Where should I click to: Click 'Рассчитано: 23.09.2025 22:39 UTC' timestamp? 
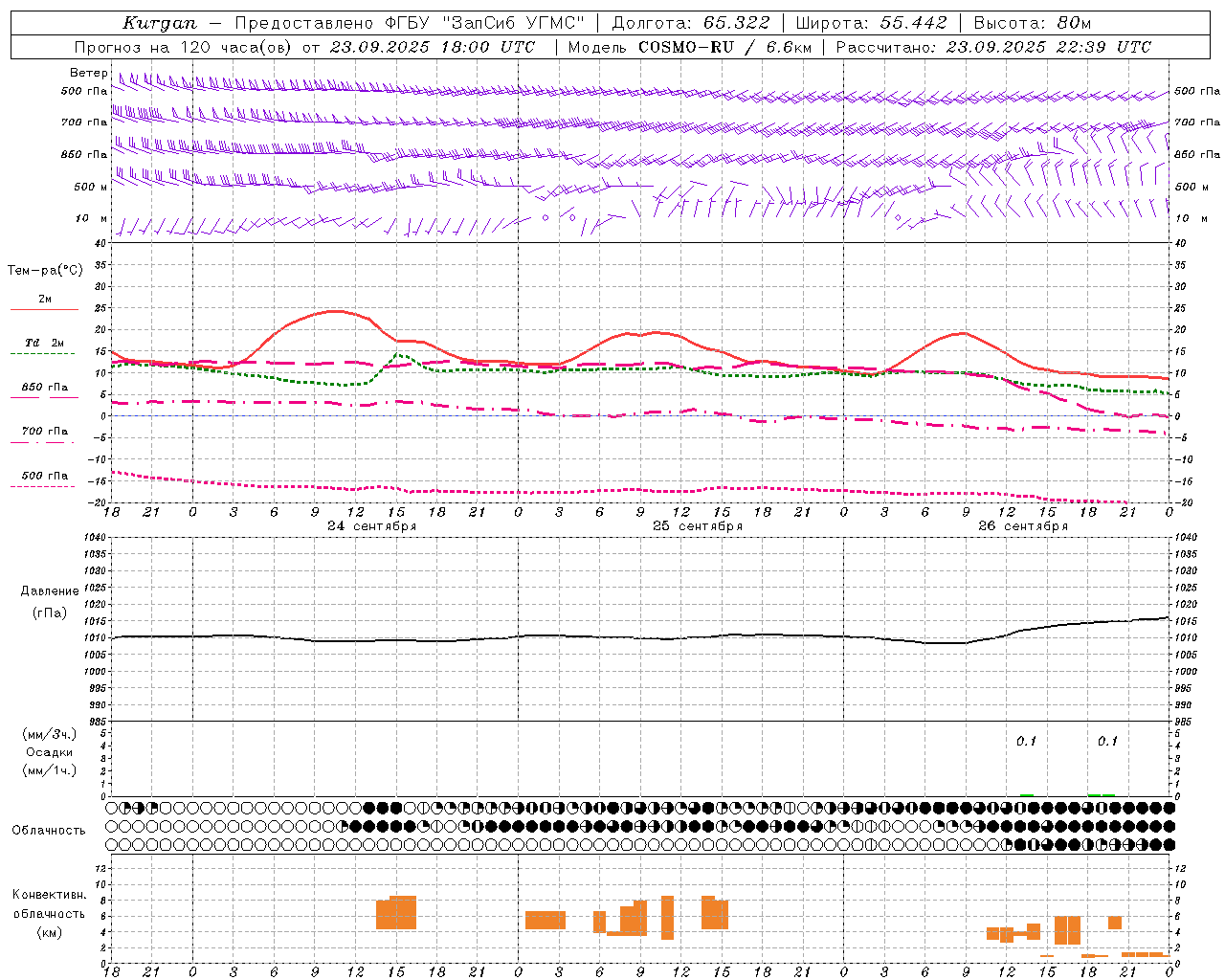click(993, 47)
